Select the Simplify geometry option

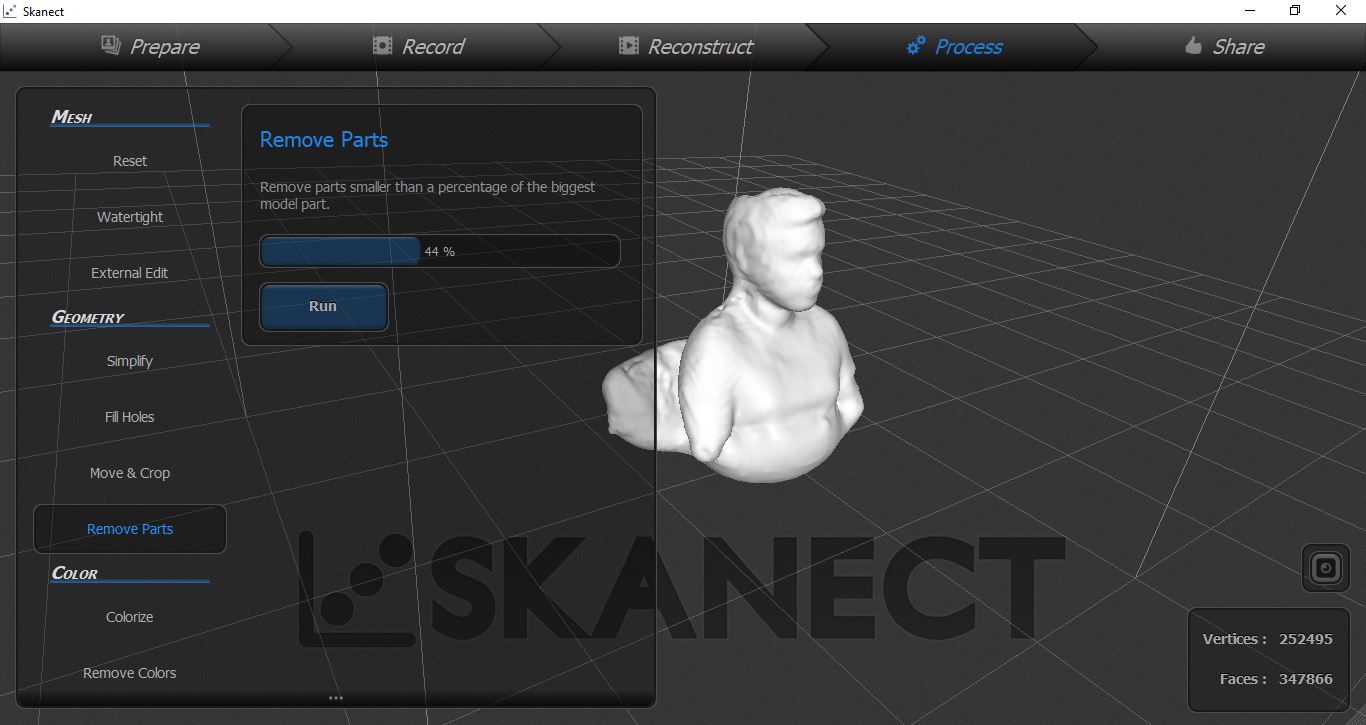click(130, 361)
